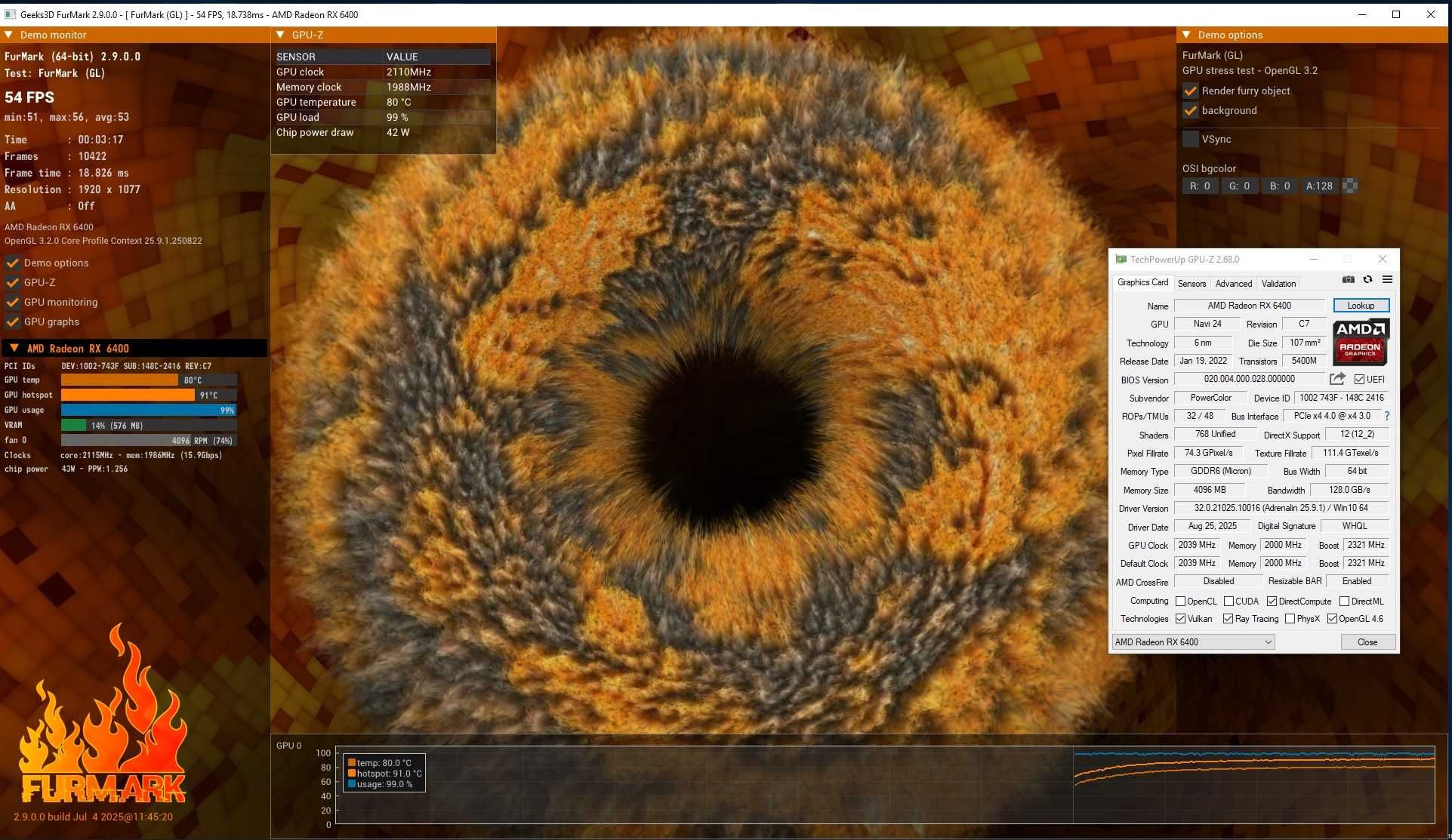This screenshot has width=1452, height=840.
Task: Click the BIOS export share icon
Action: [1337, 379]
